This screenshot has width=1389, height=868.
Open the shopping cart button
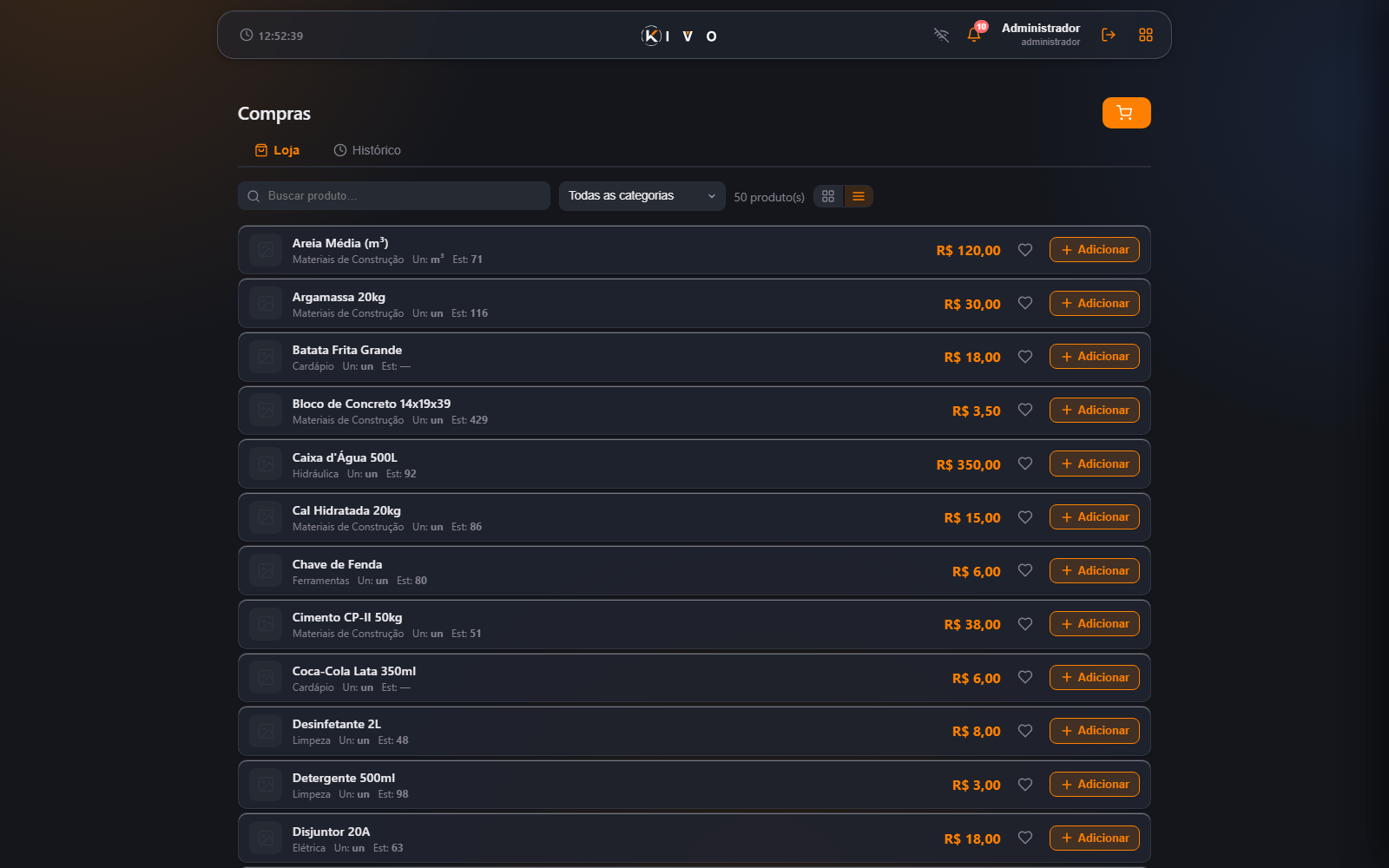[x=1126, y=113]
